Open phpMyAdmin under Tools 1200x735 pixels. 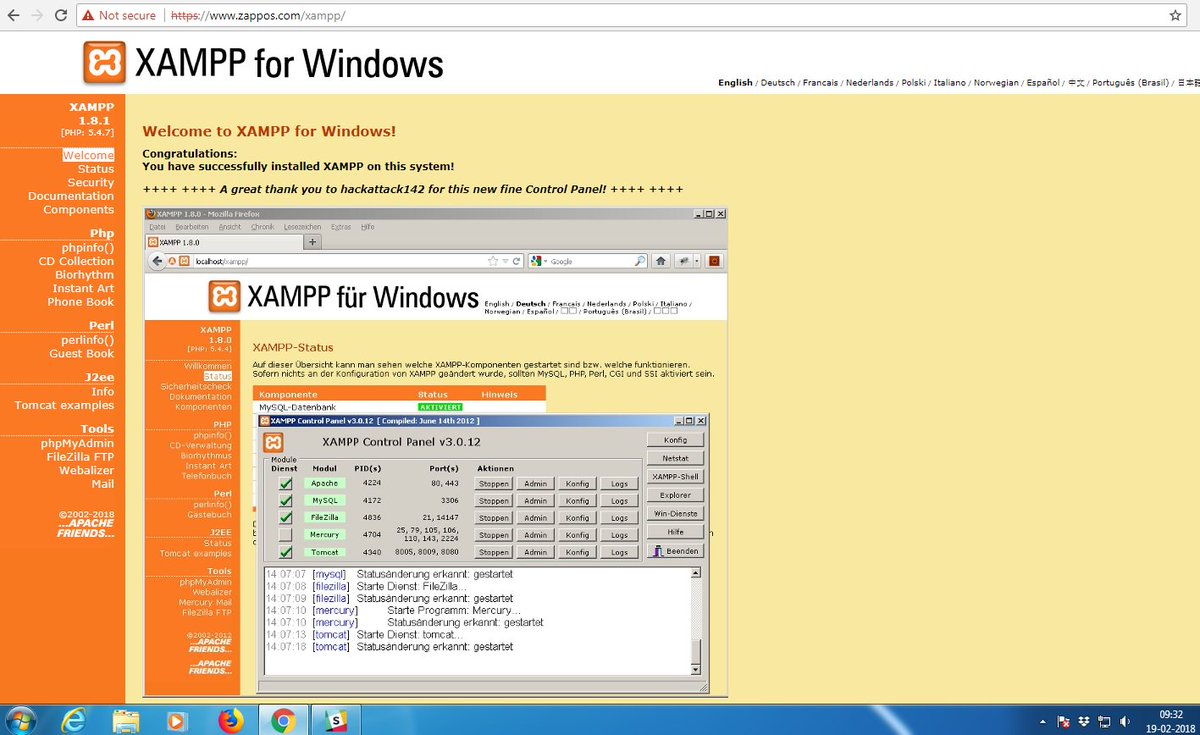click(78, 443)
